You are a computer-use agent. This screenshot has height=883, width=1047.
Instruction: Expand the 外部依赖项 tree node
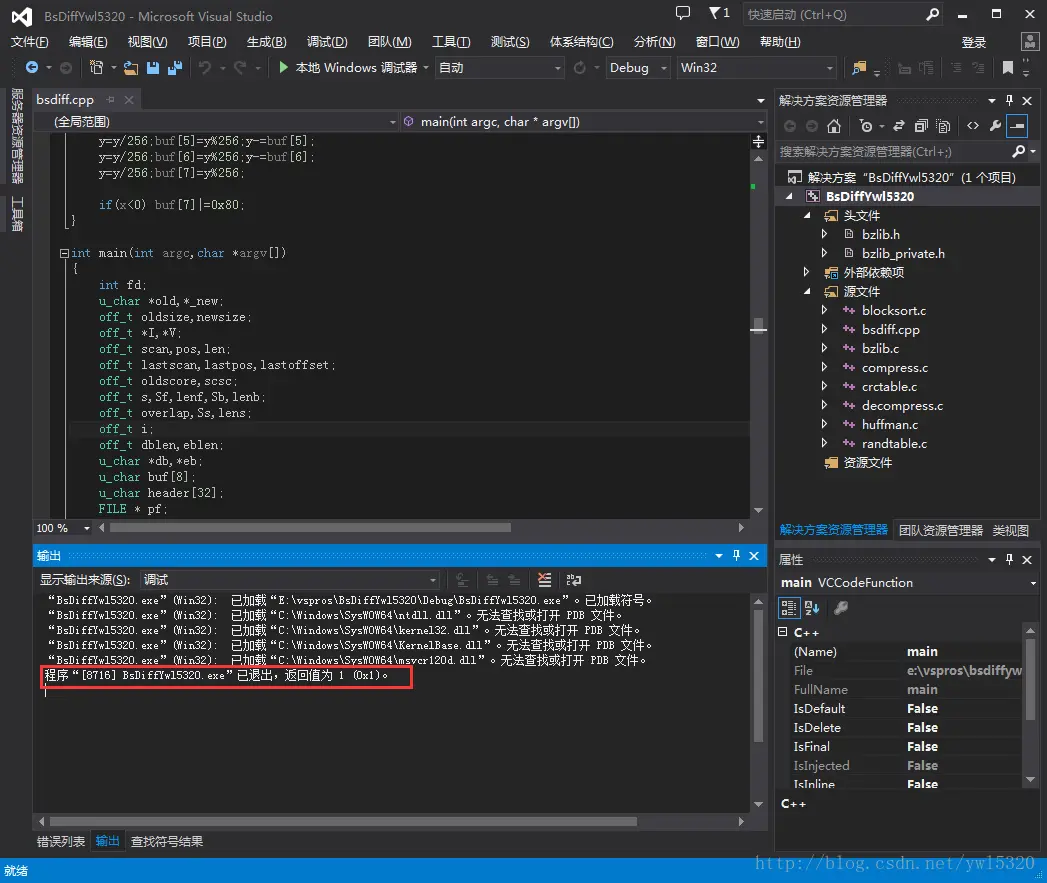[807, 273]
